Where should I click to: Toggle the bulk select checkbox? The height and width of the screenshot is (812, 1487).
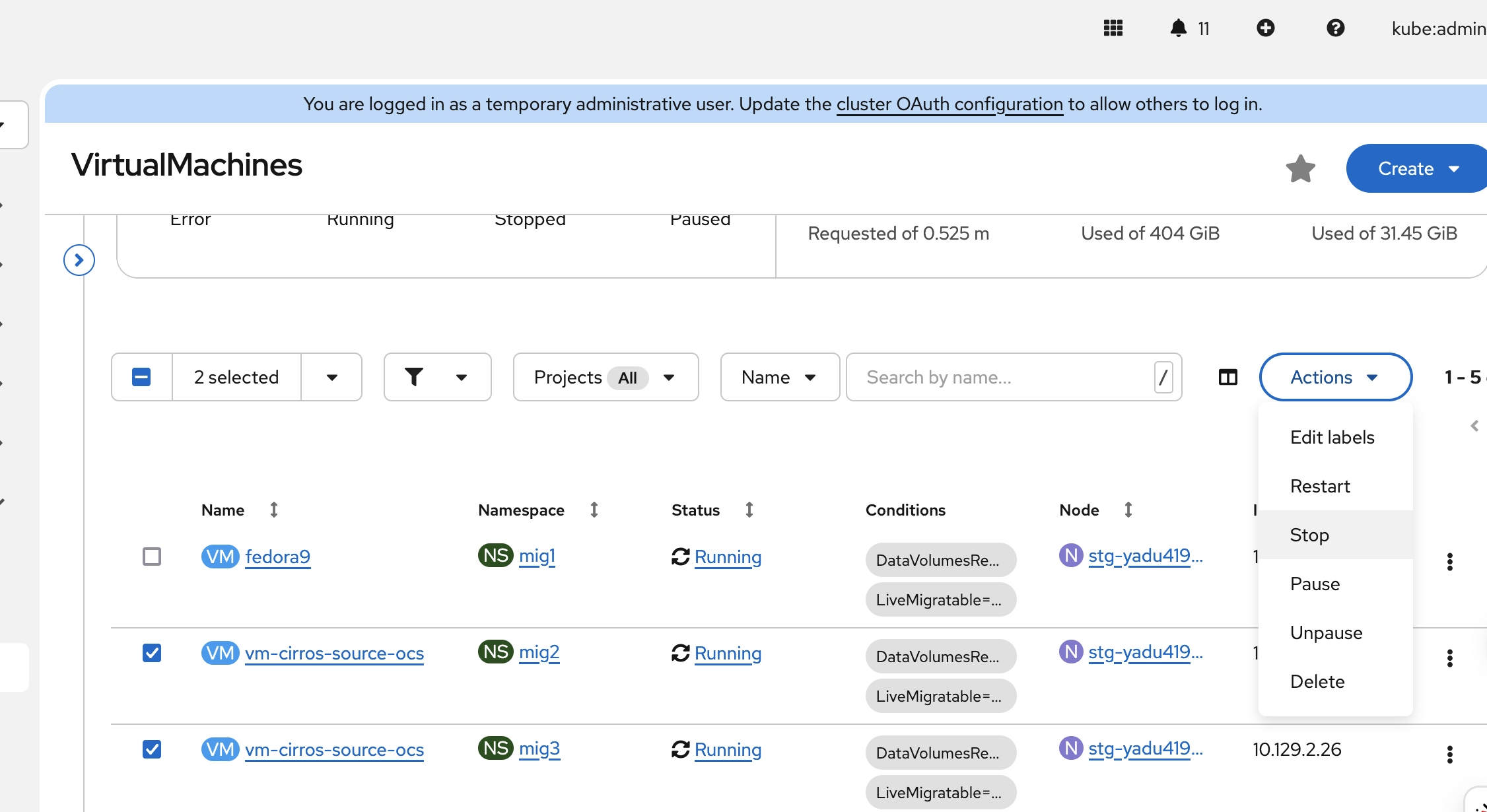tap(141, 377)
